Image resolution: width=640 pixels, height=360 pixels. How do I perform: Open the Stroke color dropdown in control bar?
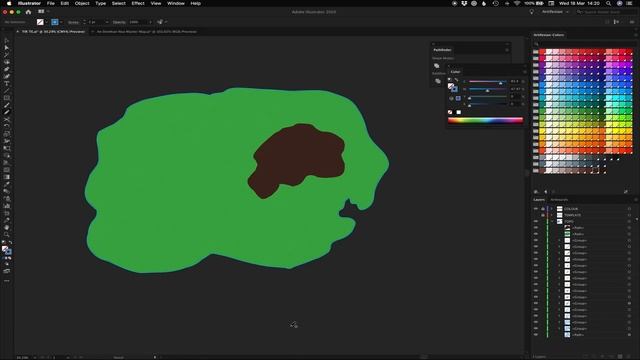pyautogui.click(x=61, y=22)
